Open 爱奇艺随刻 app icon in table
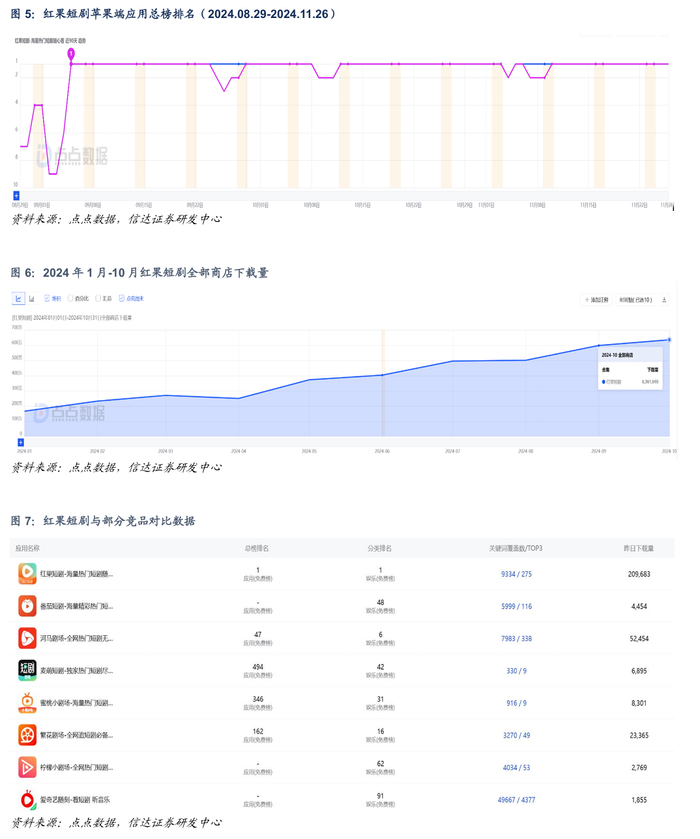 click(27, 799)
